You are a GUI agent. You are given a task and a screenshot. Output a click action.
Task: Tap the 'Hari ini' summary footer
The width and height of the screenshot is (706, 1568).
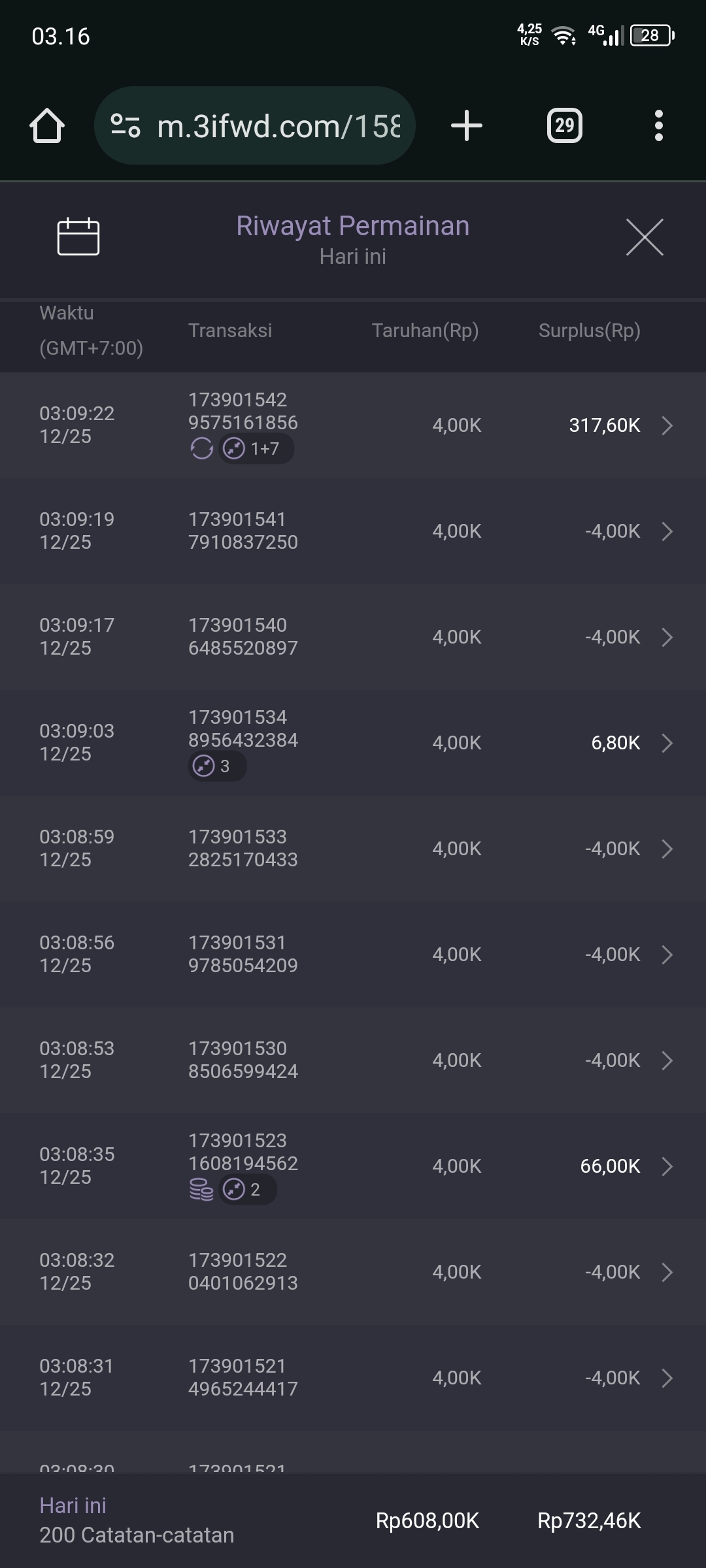pos(137,1520)
